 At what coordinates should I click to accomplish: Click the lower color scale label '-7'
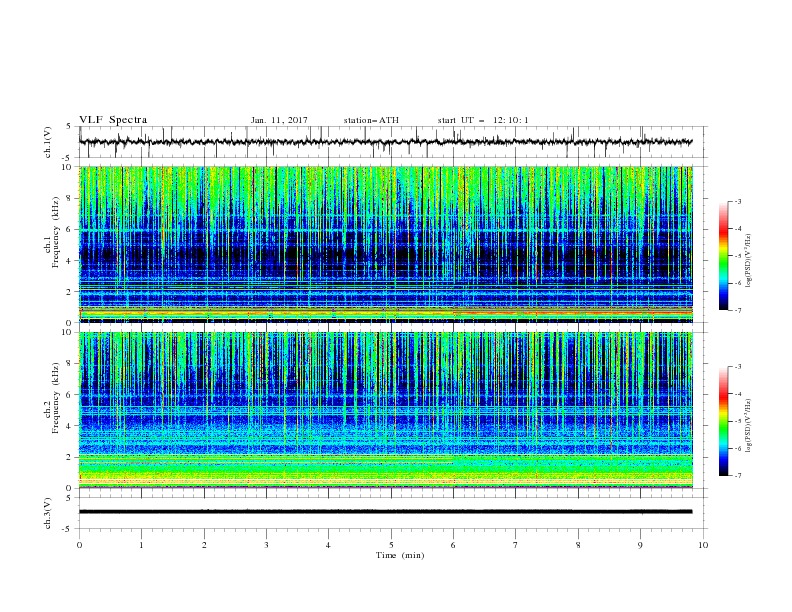pyautogui.click(x=737, y=476)
